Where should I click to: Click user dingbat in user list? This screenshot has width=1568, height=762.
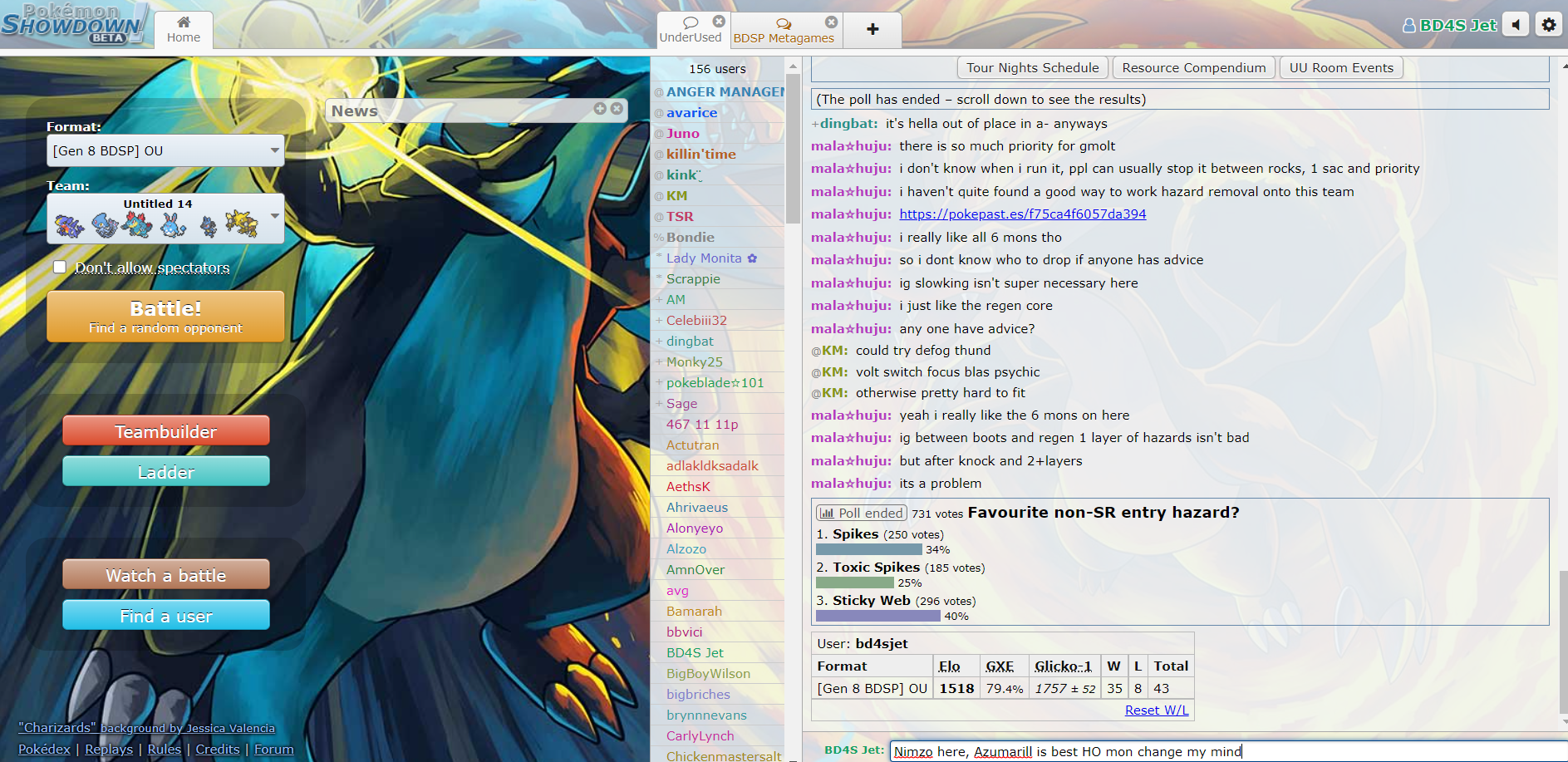pyautogui.click(x=720, y=341)
